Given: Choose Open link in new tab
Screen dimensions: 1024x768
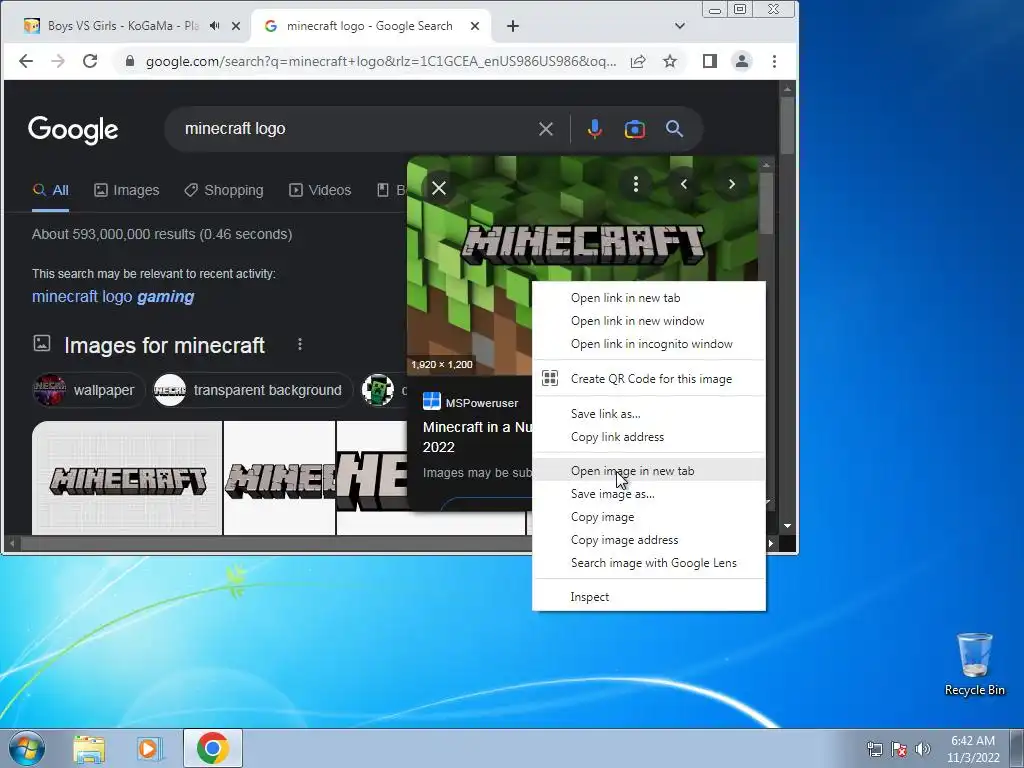Looking at the screenshot, I should [648, 298].
